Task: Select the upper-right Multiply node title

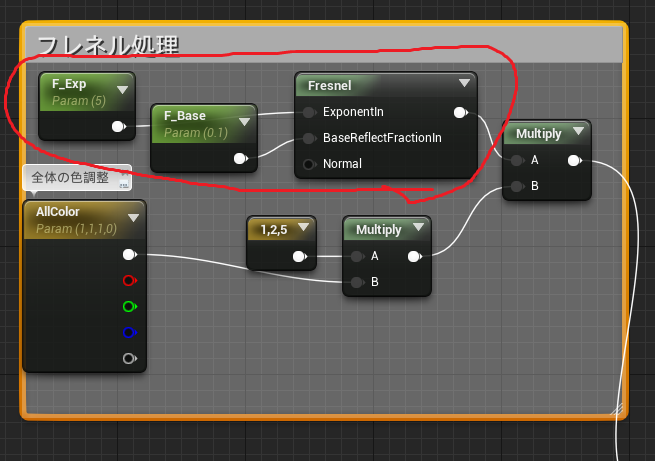Action: point(538,134)
